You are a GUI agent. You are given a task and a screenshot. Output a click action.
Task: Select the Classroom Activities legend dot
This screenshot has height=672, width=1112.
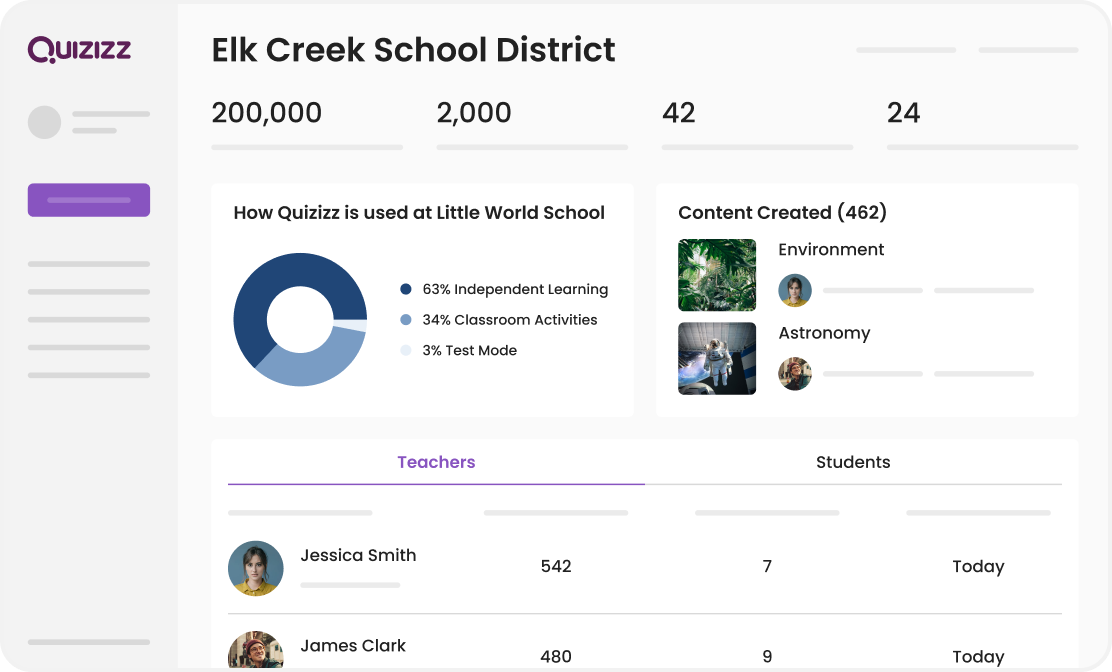point(405,320)
